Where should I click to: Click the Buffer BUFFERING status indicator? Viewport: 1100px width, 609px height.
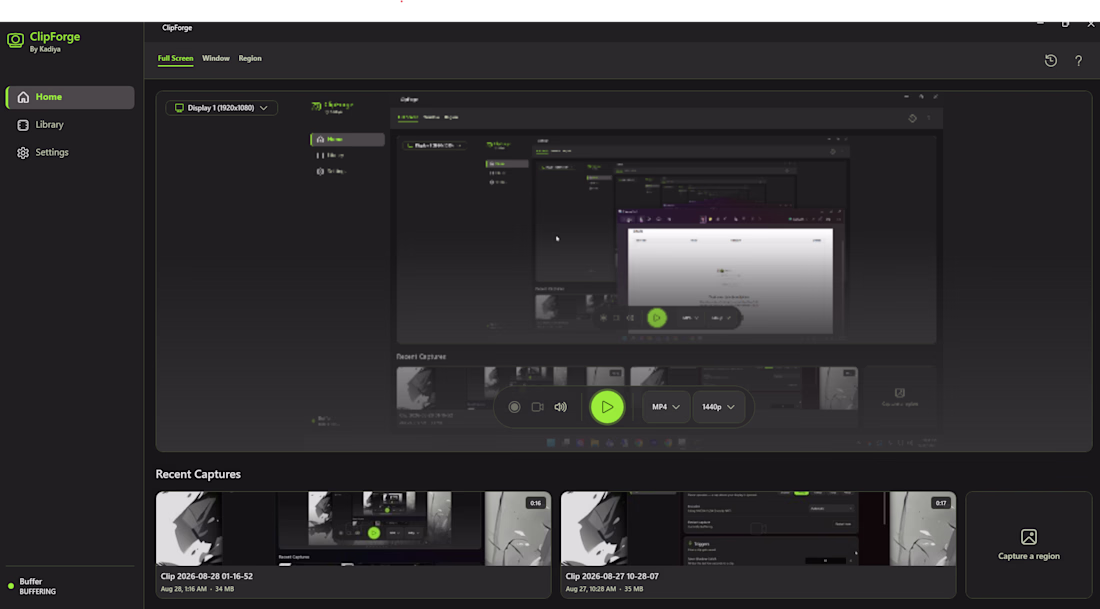pyautogui.click(x=32, y=587)
